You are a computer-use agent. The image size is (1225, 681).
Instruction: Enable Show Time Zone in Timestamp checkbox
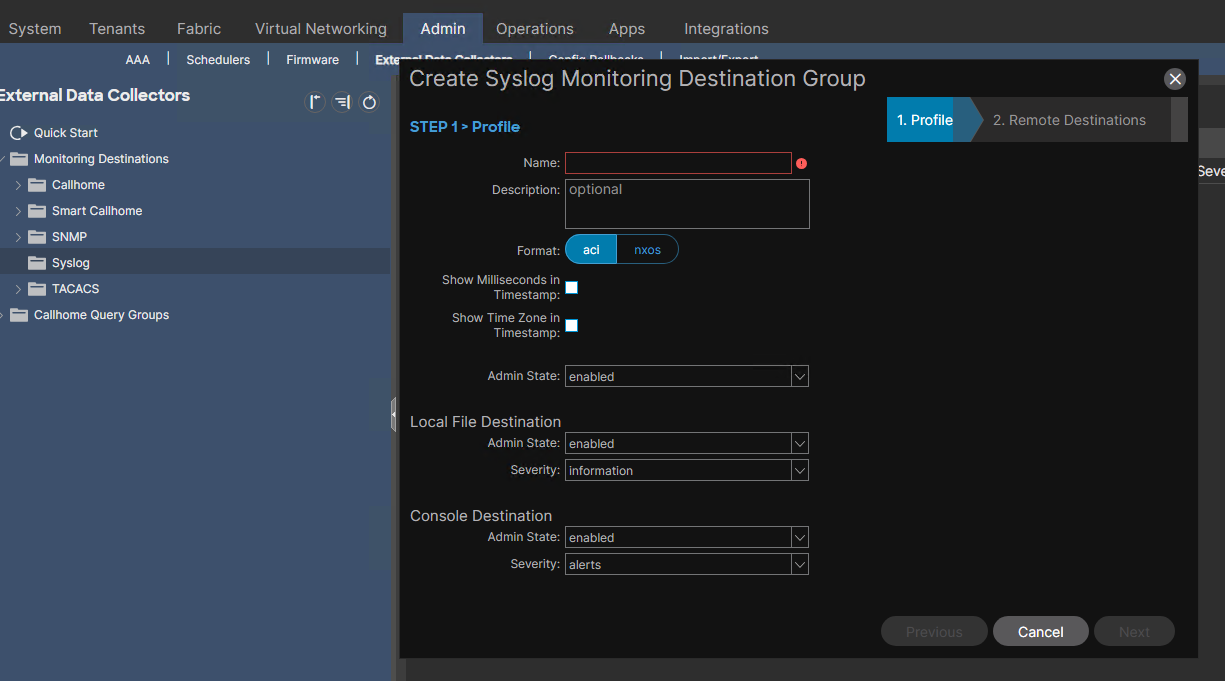[572, 326]
